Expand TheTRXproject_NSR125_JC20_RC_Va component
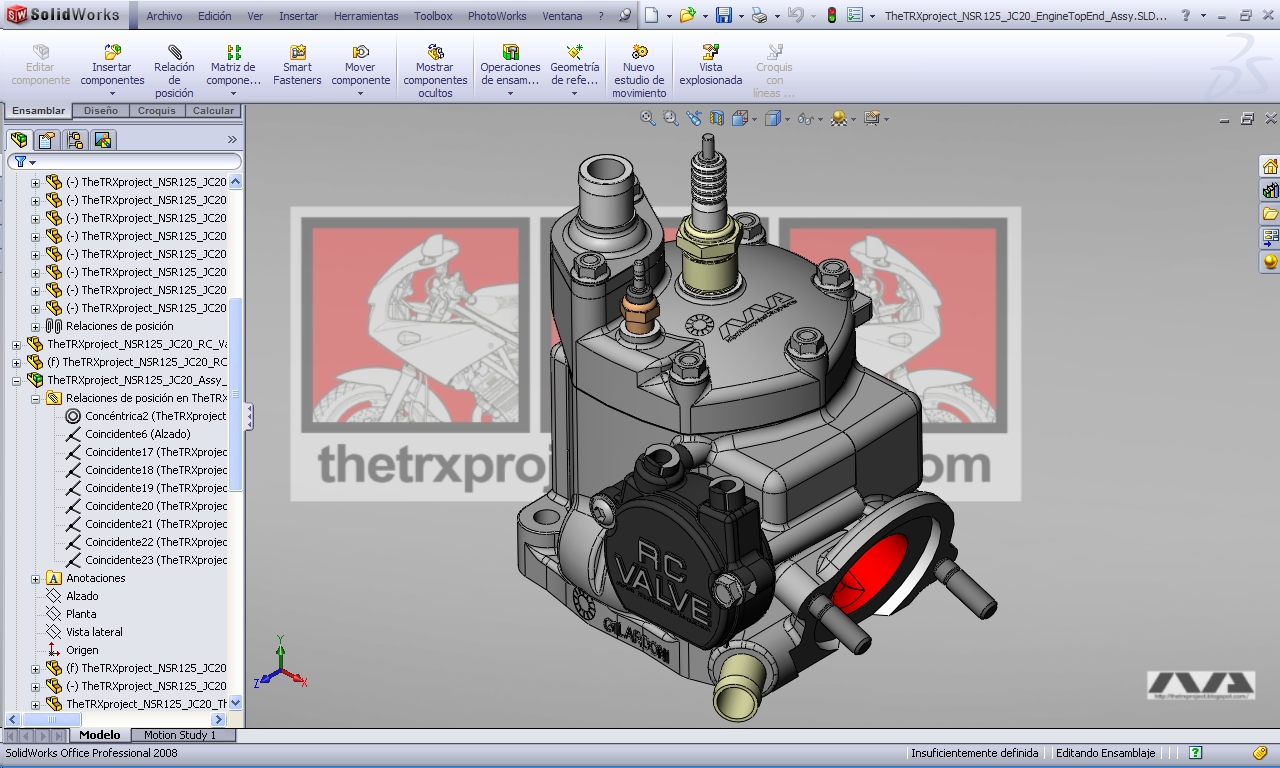The width and height of the screenshot is (1280, 768). pos(16,345)
